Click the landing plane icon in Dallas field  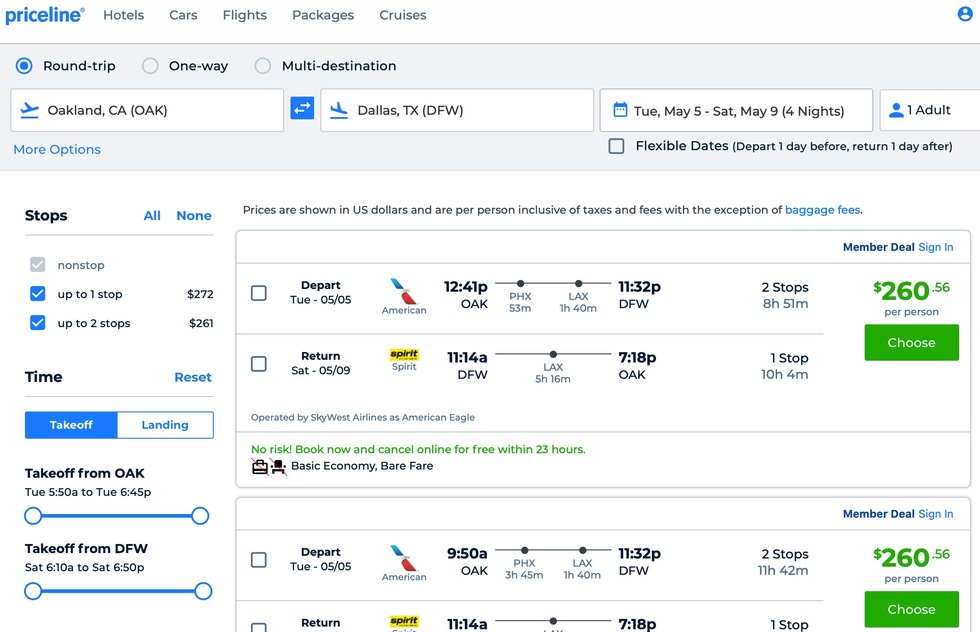tap(339, 110)
